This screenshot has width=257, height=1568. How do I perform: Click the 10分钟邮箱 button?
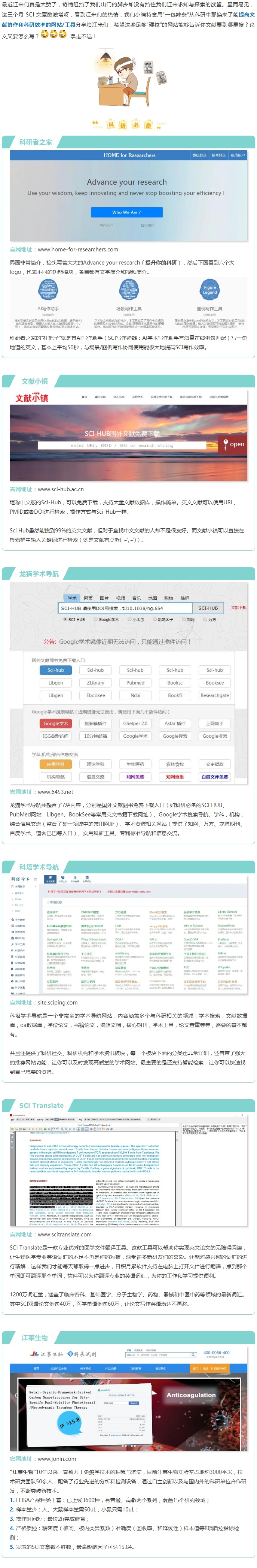[x=95, y=736]
